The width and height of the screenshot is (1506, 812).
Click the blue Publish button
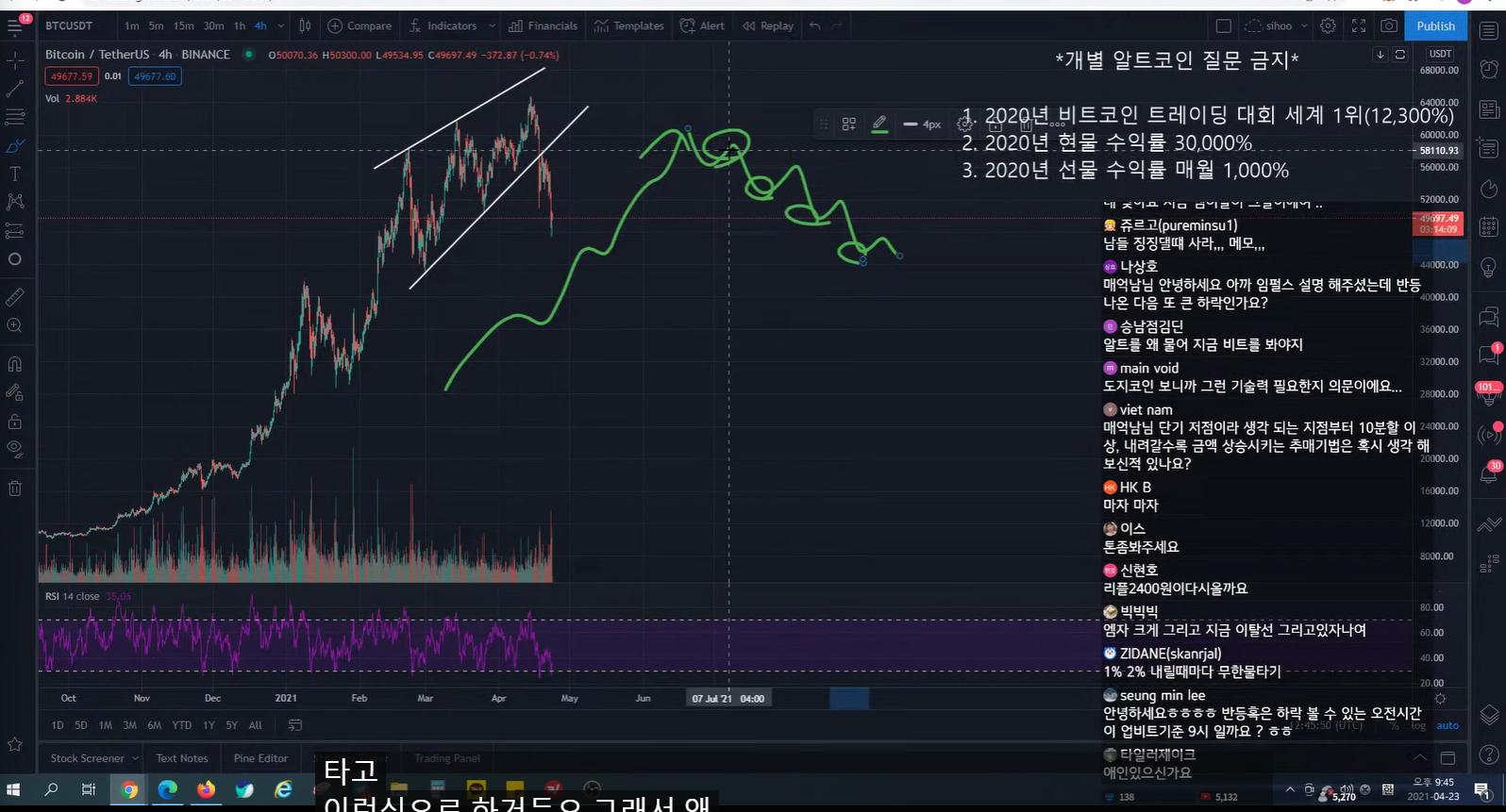pos(1435,26)
